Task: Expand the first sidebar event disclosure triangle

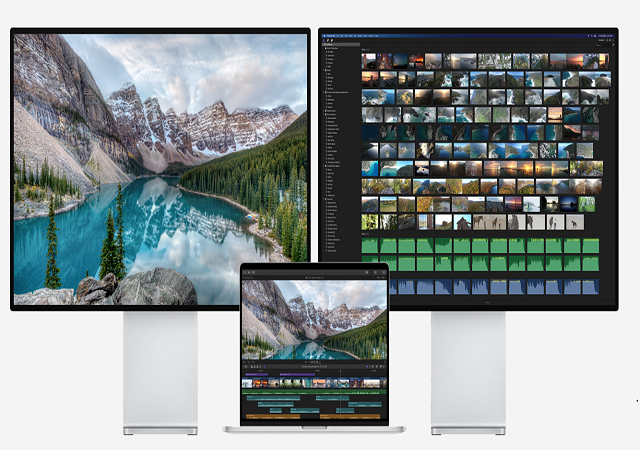Action: click(325, 48)
